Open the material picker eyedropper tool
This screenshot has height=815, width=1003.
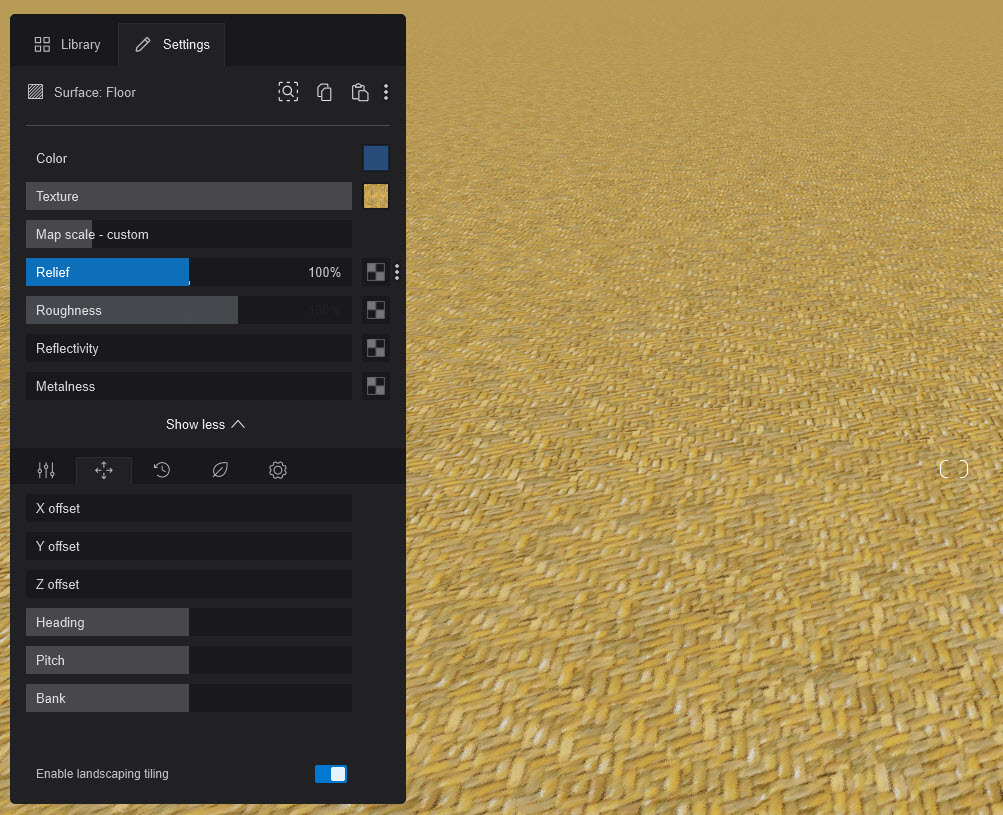click(x=288, y=91)
